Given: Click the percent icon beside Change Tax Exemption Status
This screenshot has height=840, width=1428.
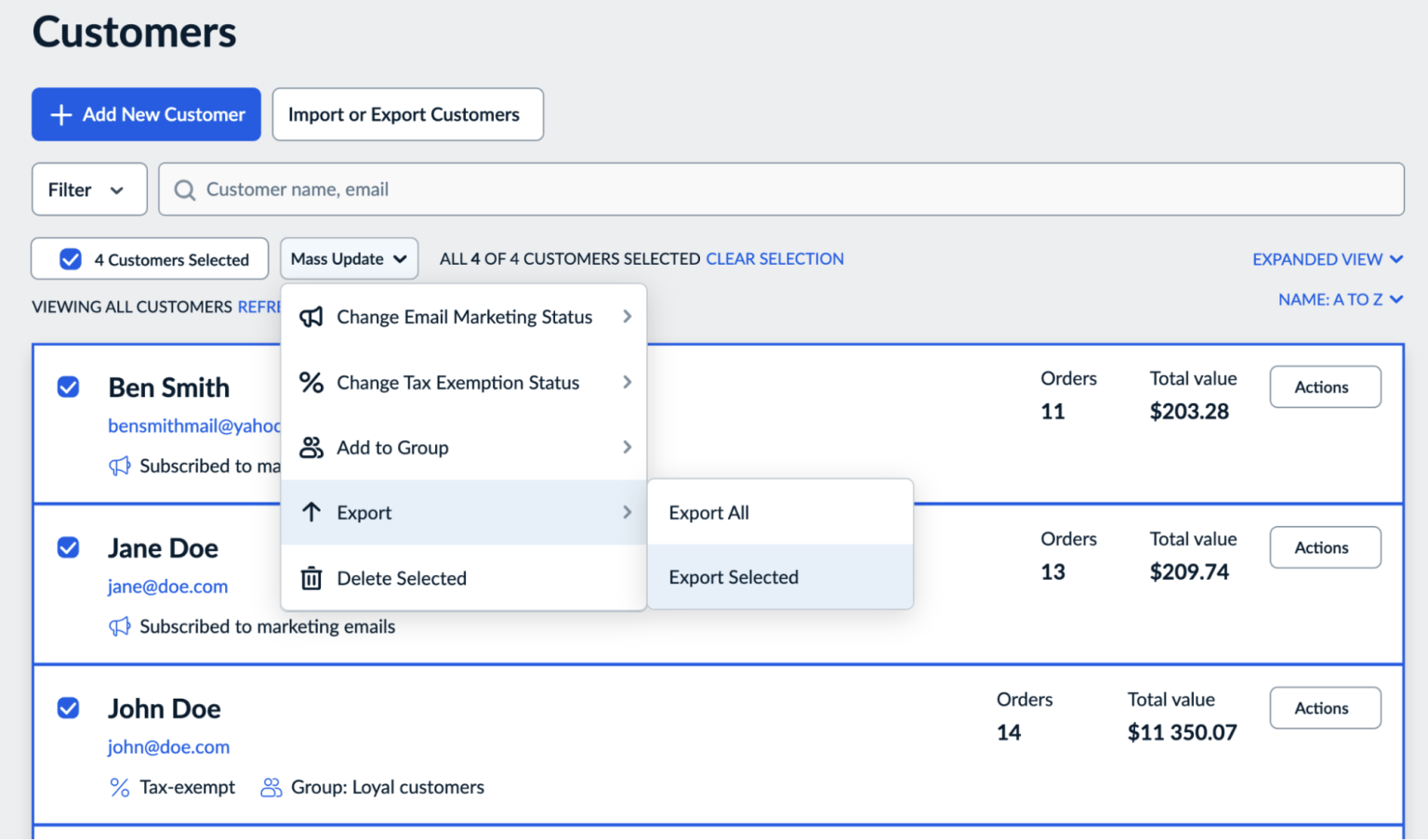Looking at the screenshot, I should point(311,382).
